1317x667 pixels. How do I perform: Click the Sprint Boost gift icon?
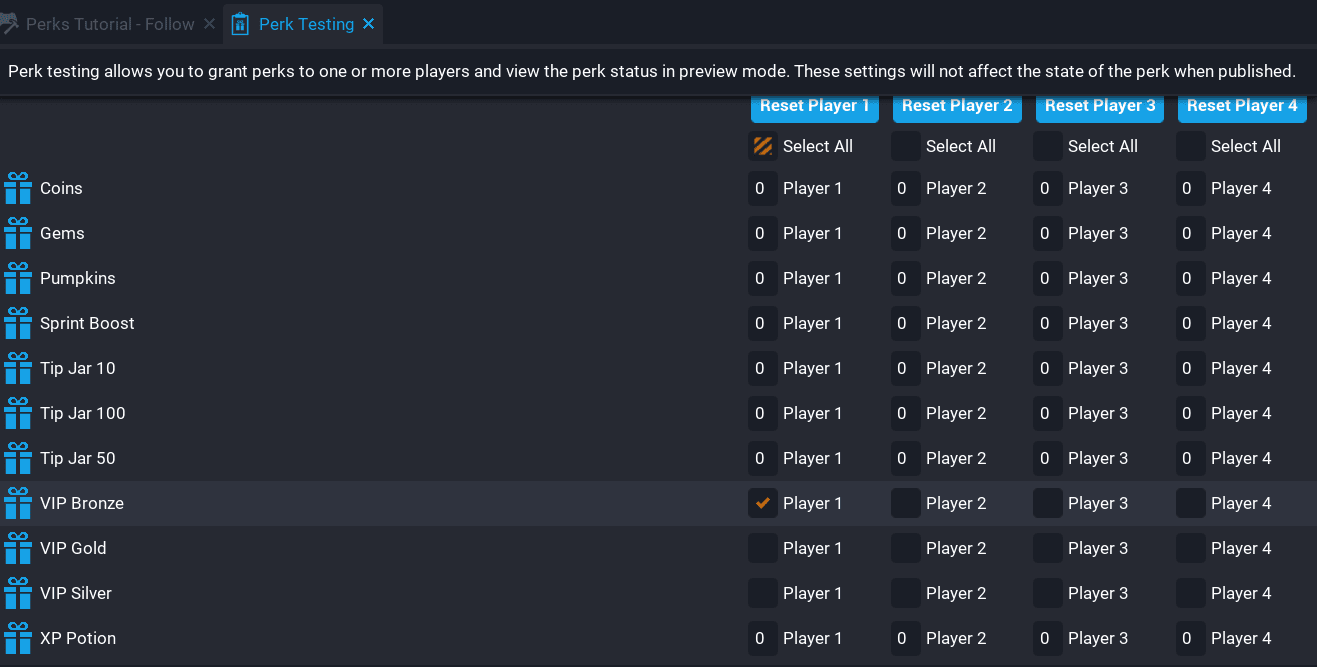[18, 323]
